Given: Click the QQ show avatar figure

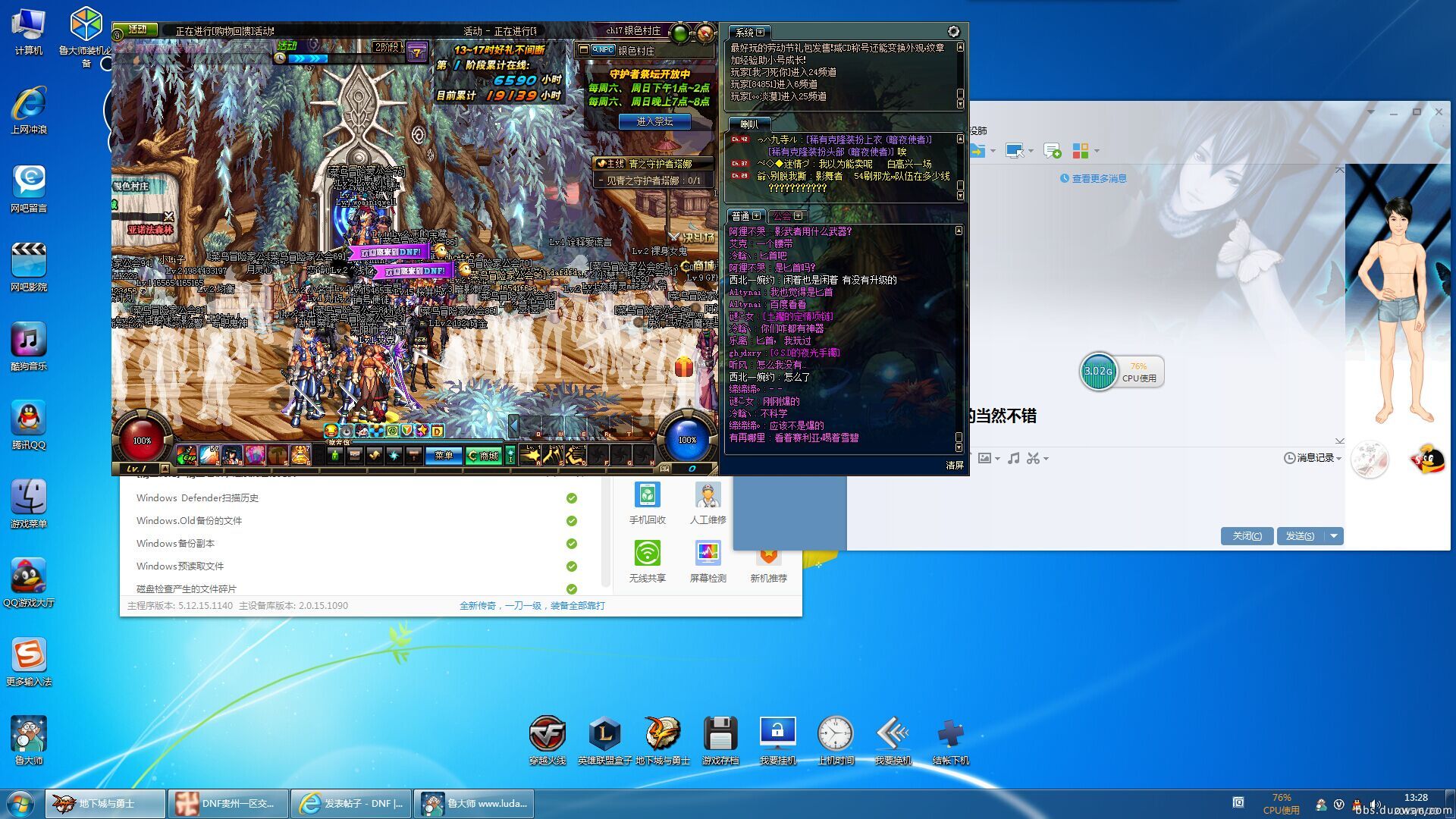Looking at the screenshot, I should (1398, 309).
